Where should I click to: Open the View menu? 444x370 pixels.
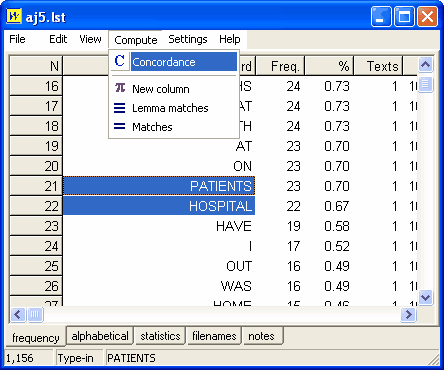click(90, 39)
